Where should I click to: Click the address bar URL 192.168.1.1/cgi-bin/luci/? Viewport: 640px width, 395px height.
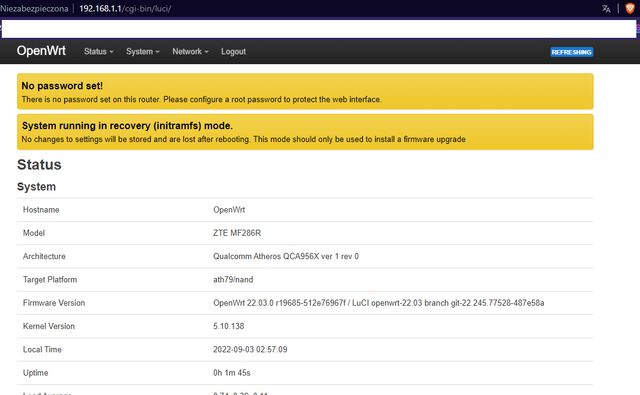click(125, 9)
